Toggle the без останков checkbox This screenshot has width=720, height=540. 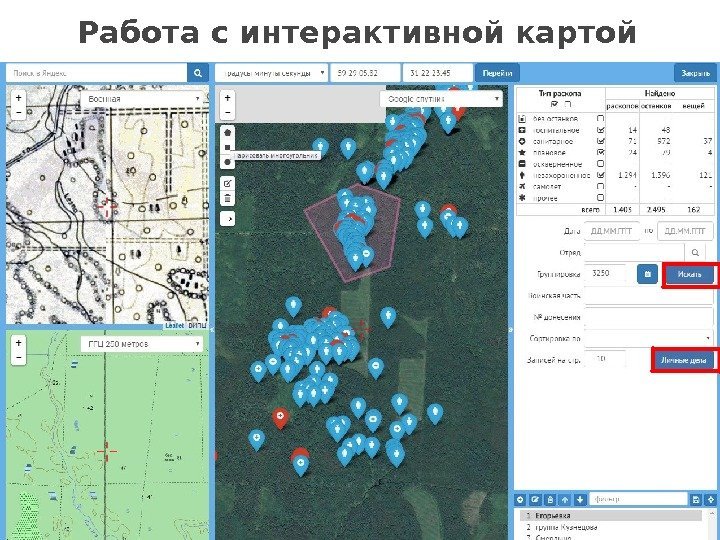click(600, 118)
